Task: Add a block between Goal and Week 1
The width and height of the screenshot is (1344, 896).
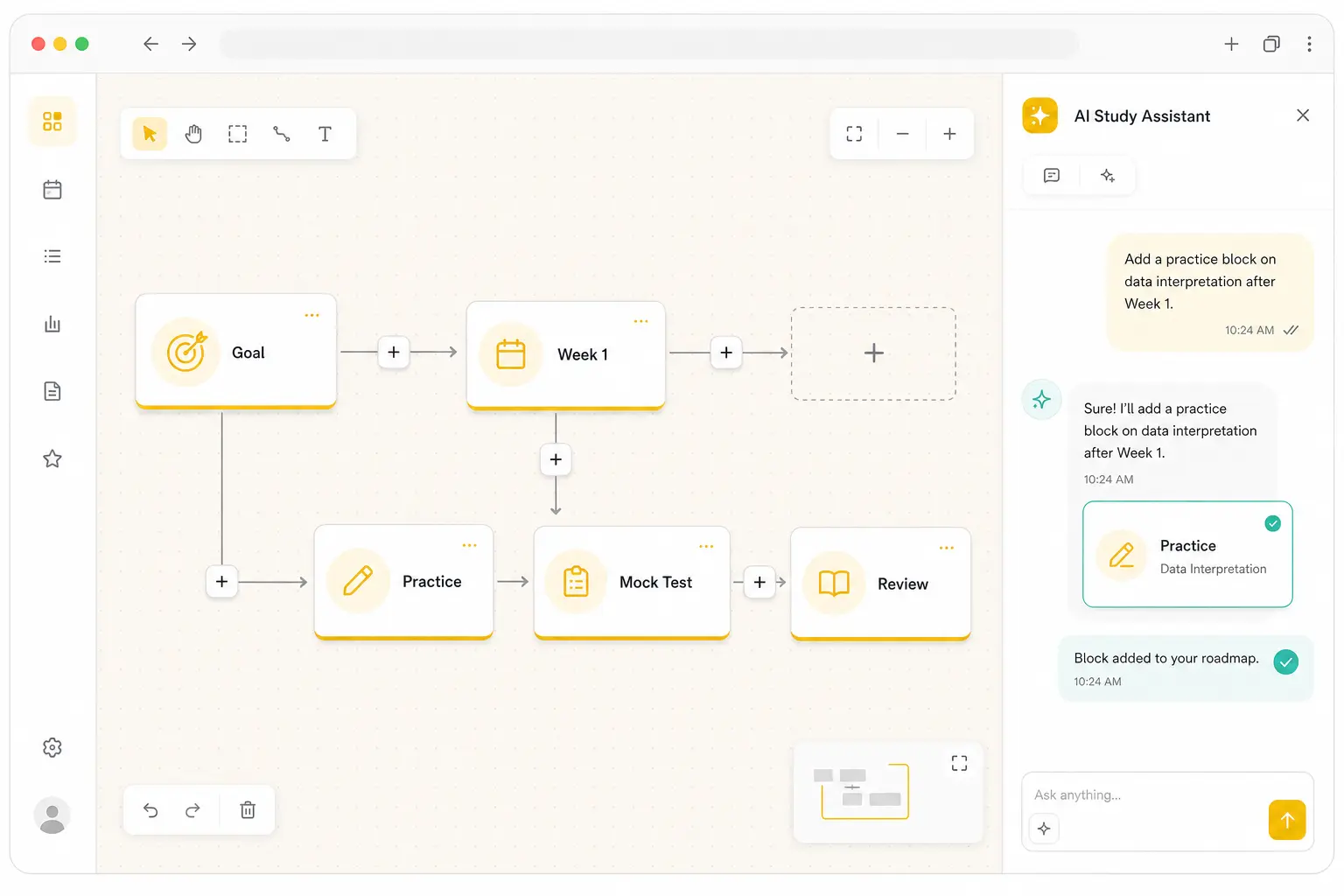Action: tap(394, 352)
